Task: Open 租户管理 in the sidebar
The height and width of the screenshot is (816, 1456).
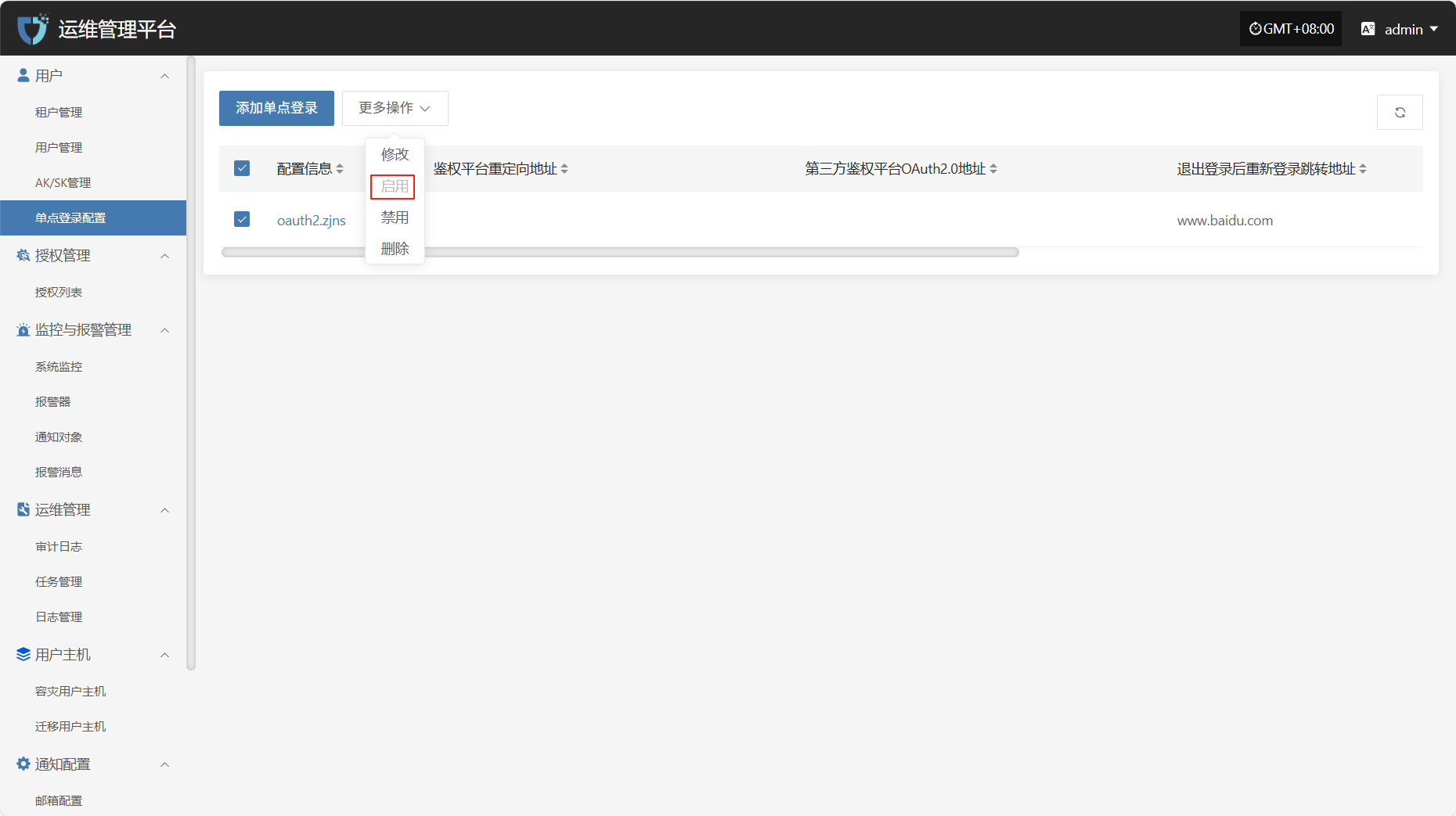Action: pos(59,112)
